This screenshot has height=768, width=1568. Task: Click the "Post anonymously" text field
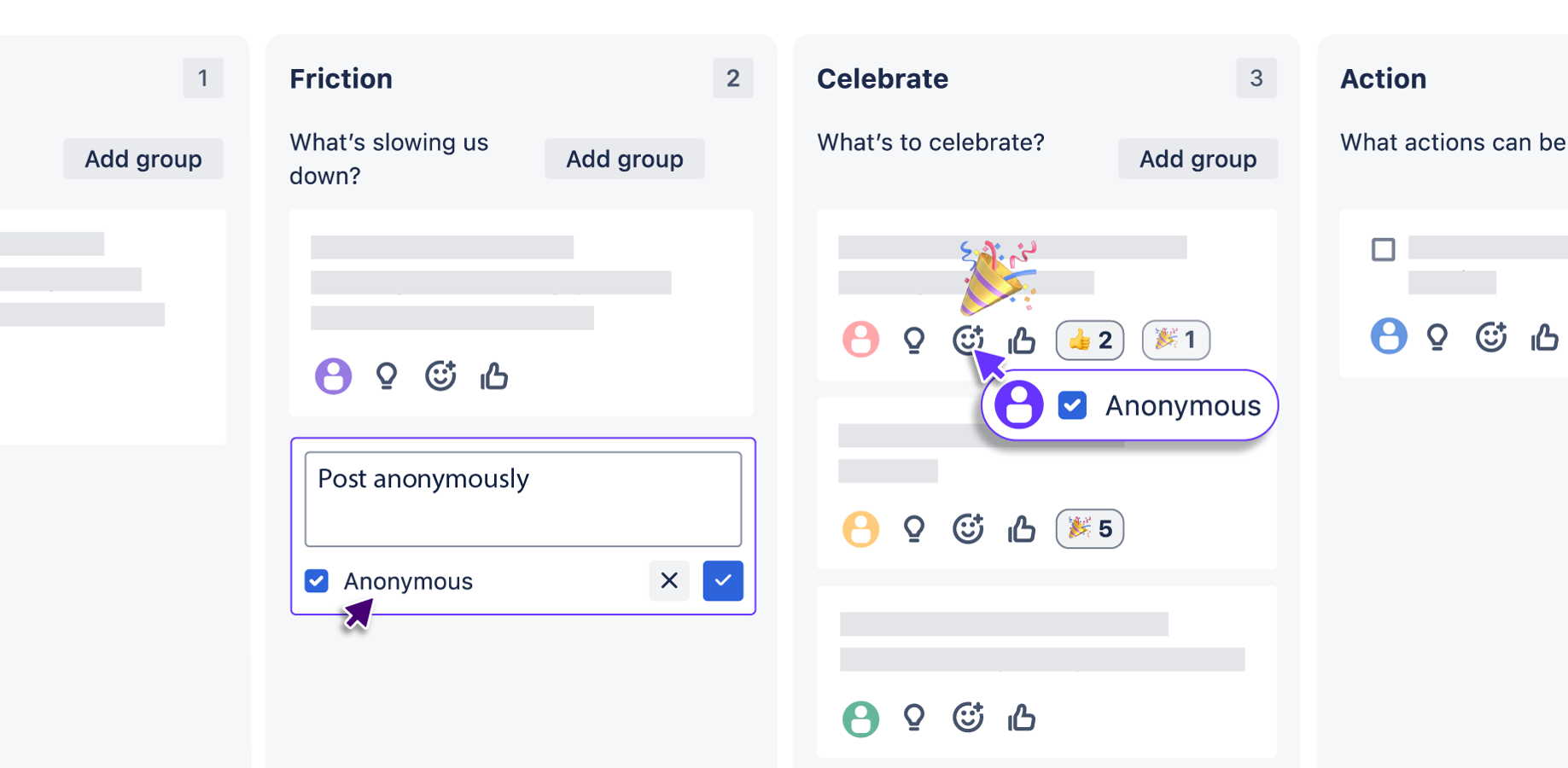[522, 499]
